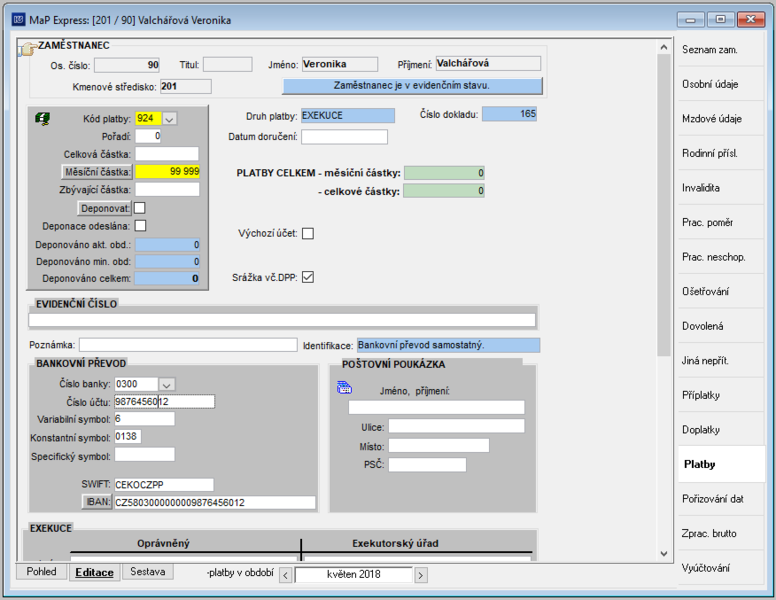Open Jiná nepřít. section
This screenshot has height=600, width=776.
coord(721,361)
